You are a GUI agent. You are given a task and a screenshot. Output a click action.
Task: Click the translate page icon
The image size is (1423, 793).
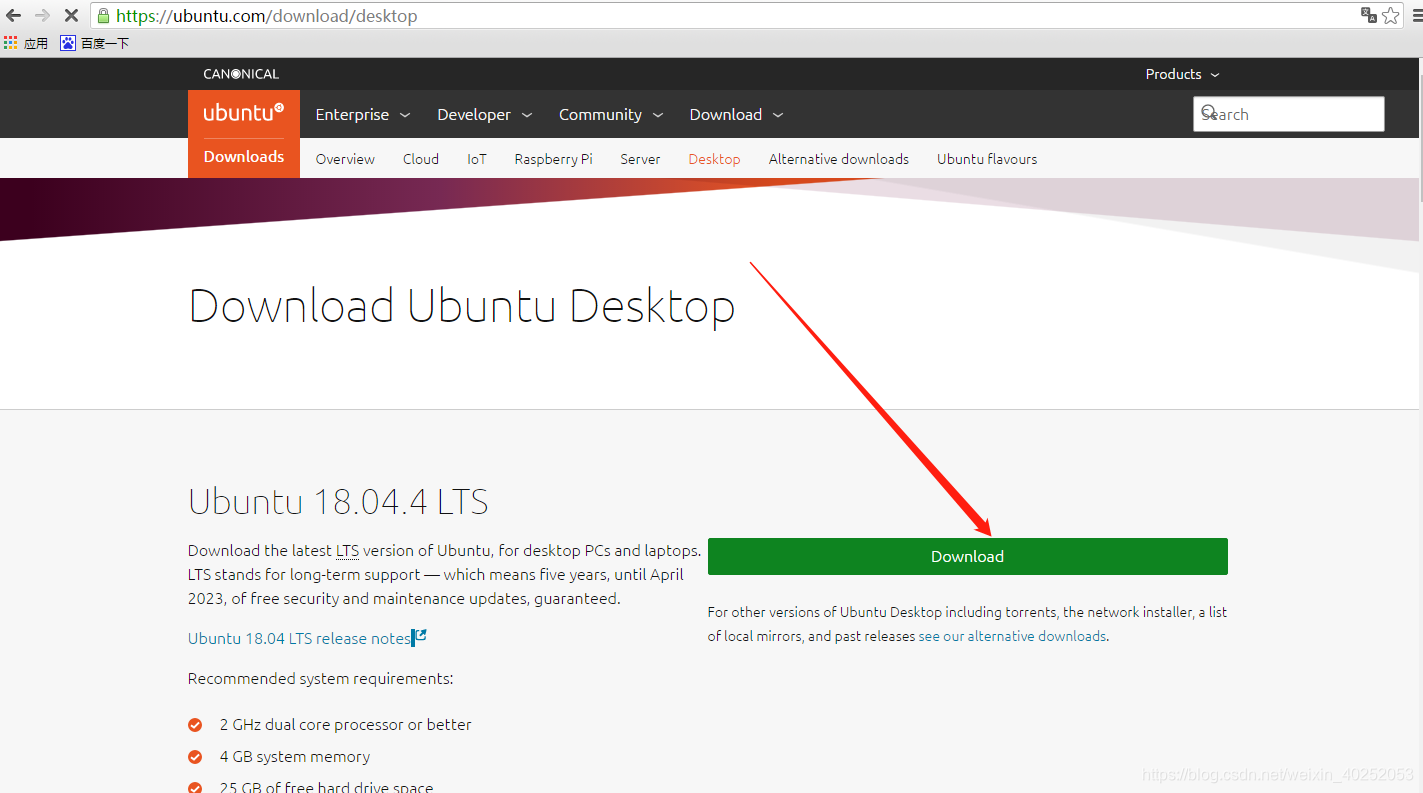point(1369,15)
